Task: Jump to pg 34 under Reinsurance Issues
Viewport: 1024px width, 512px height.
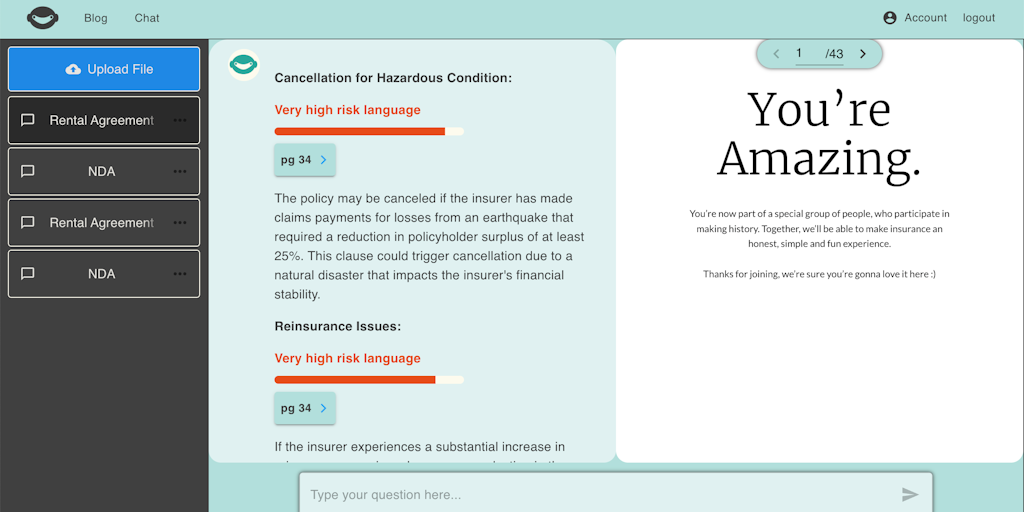Action: [304, 408]
